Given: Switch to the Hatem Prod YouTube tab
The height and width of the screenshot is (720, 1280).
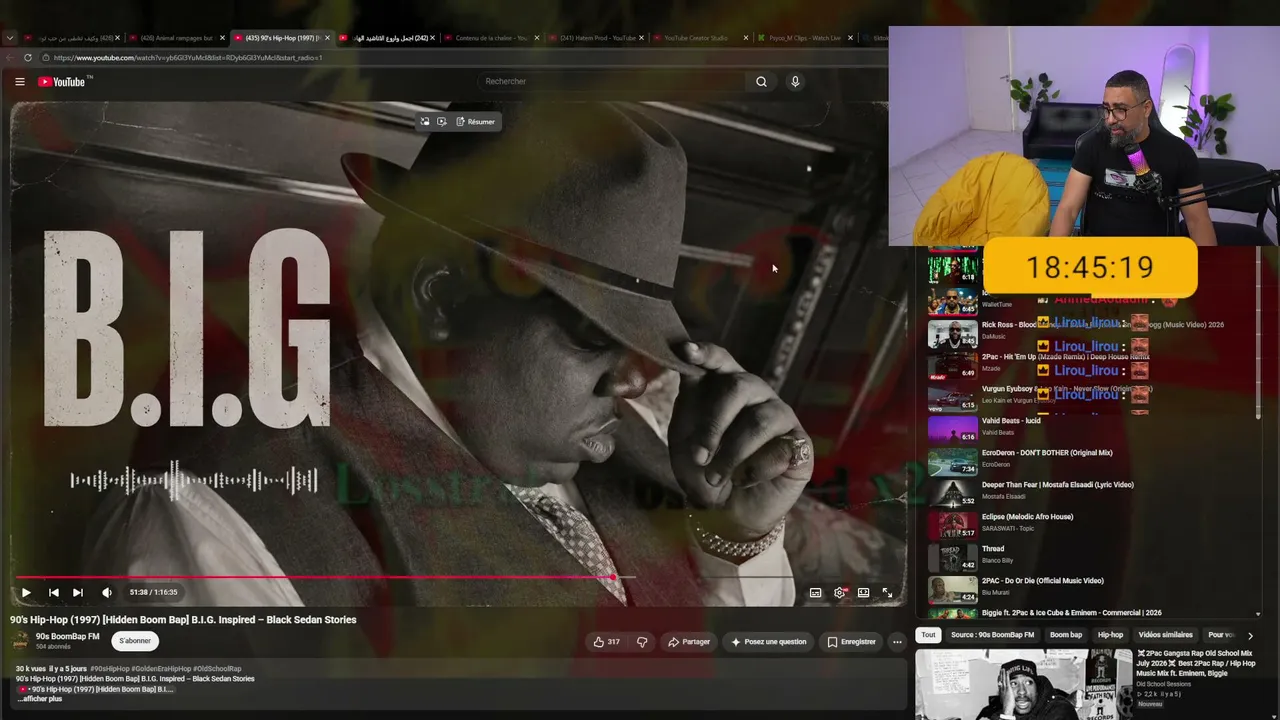Looking at the screenshot, I should [x=598, y=38].
